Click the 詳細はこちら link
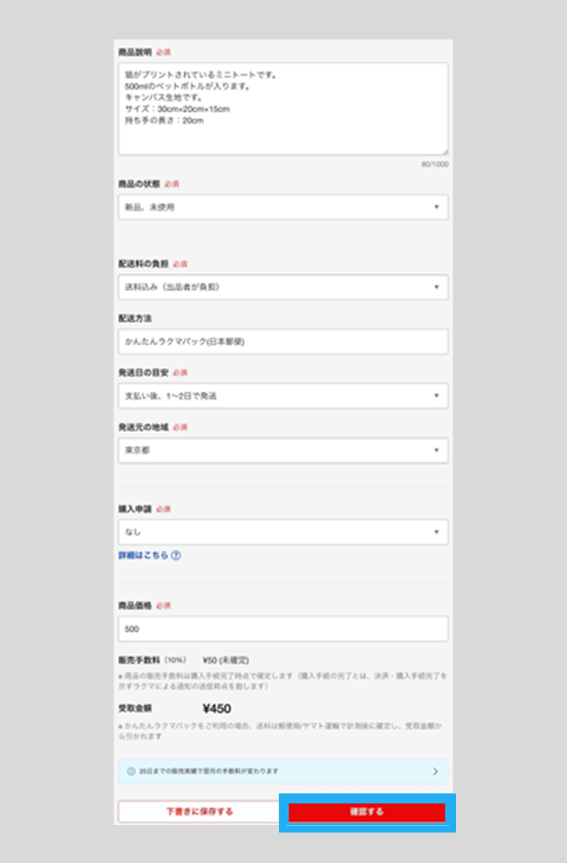 point(143,555)
